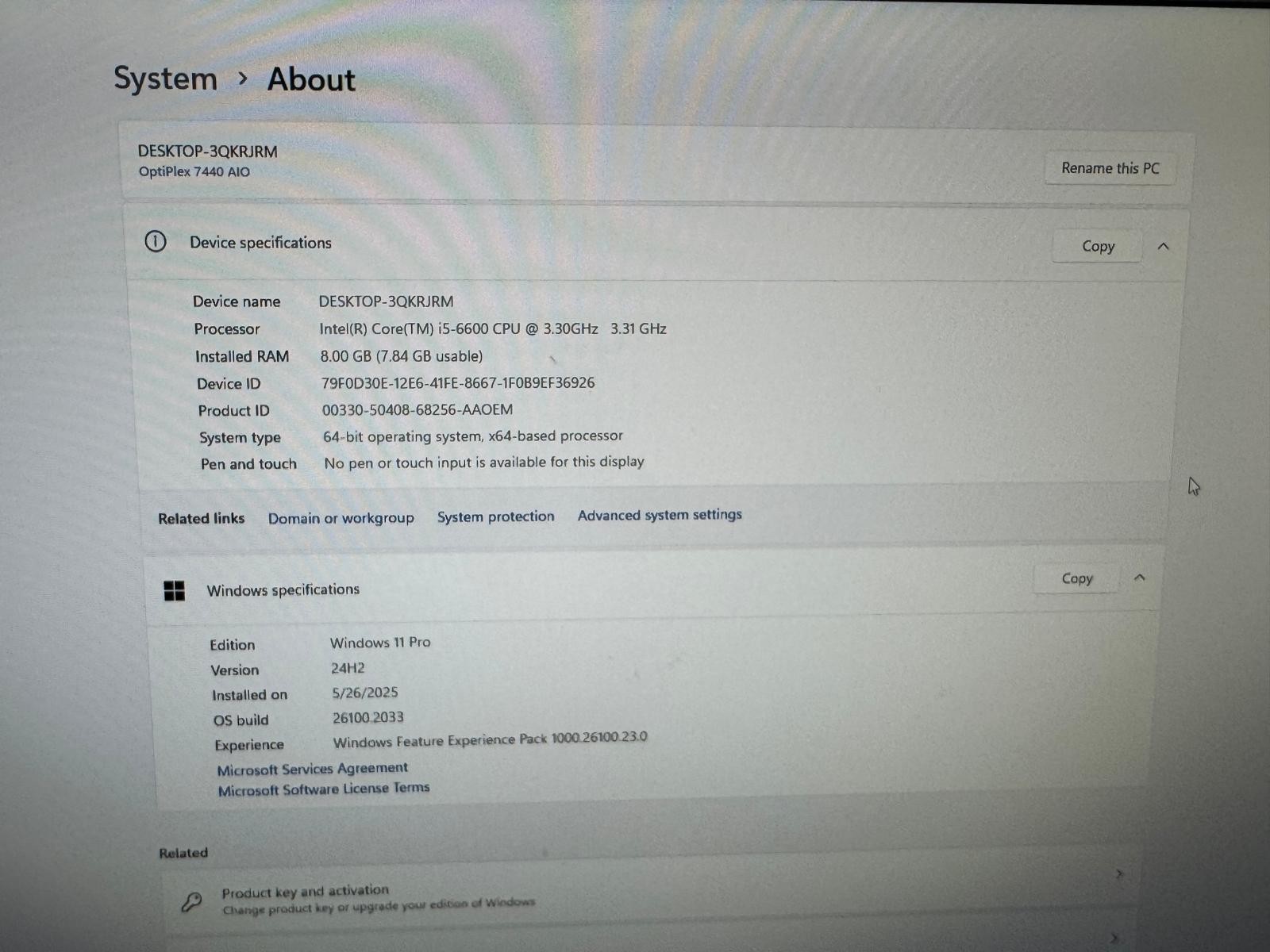Open Product key and activation settings
Image resolution: width=1270 pixels, height=952 pixels.
(651, 895)
